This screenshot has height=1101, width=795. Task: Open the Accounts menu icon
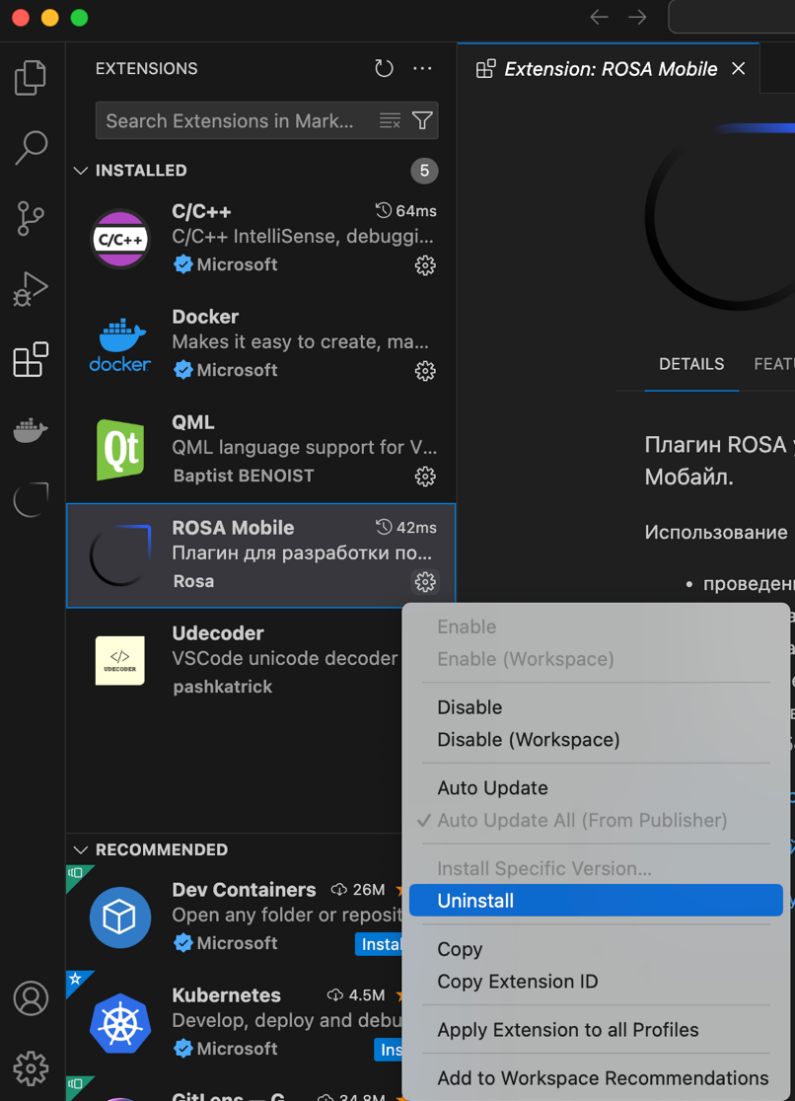tap(31, 998)
